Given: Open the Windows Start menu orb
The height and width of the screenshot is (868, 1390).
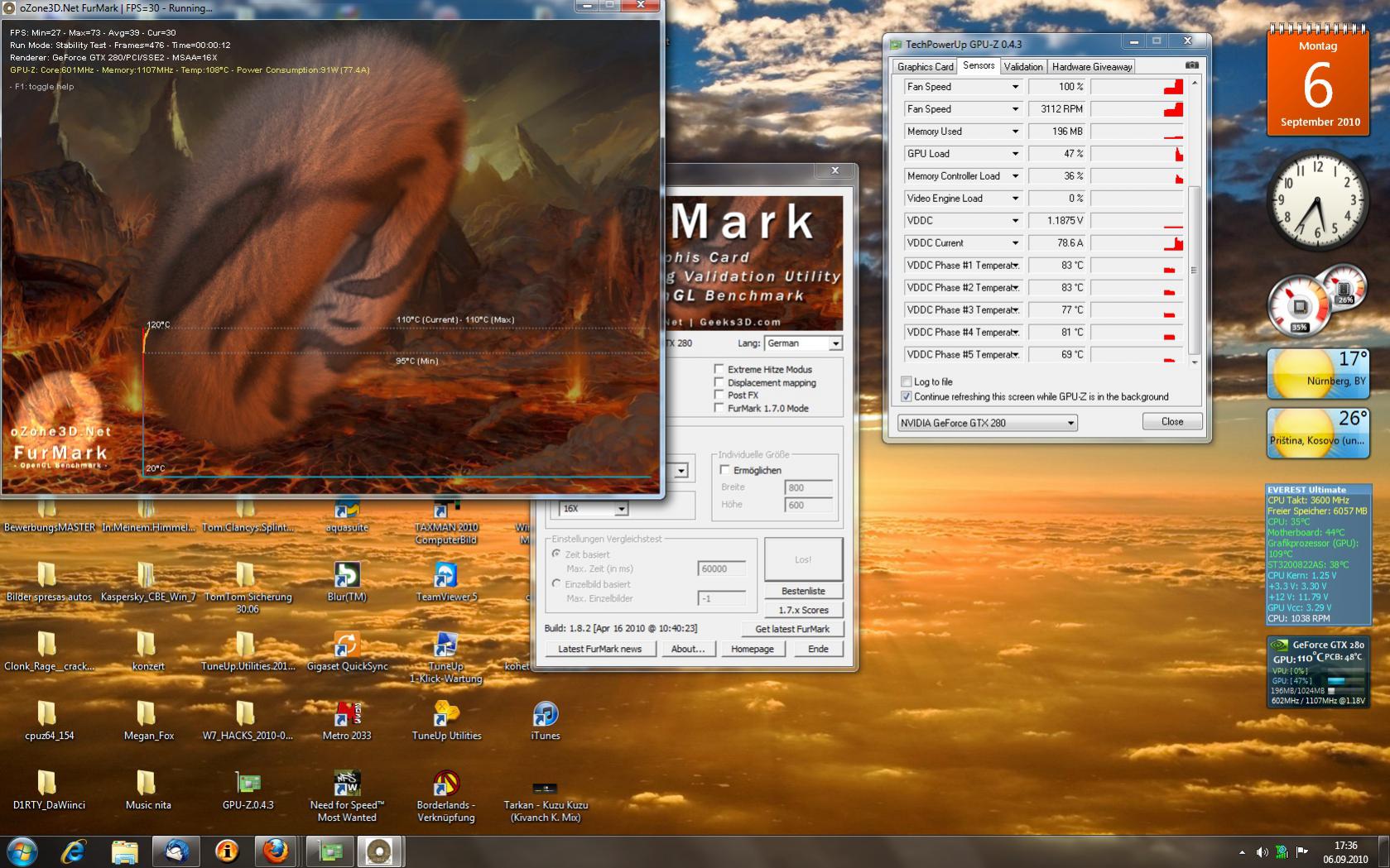Looking at the screenshot, I should 22,851.
